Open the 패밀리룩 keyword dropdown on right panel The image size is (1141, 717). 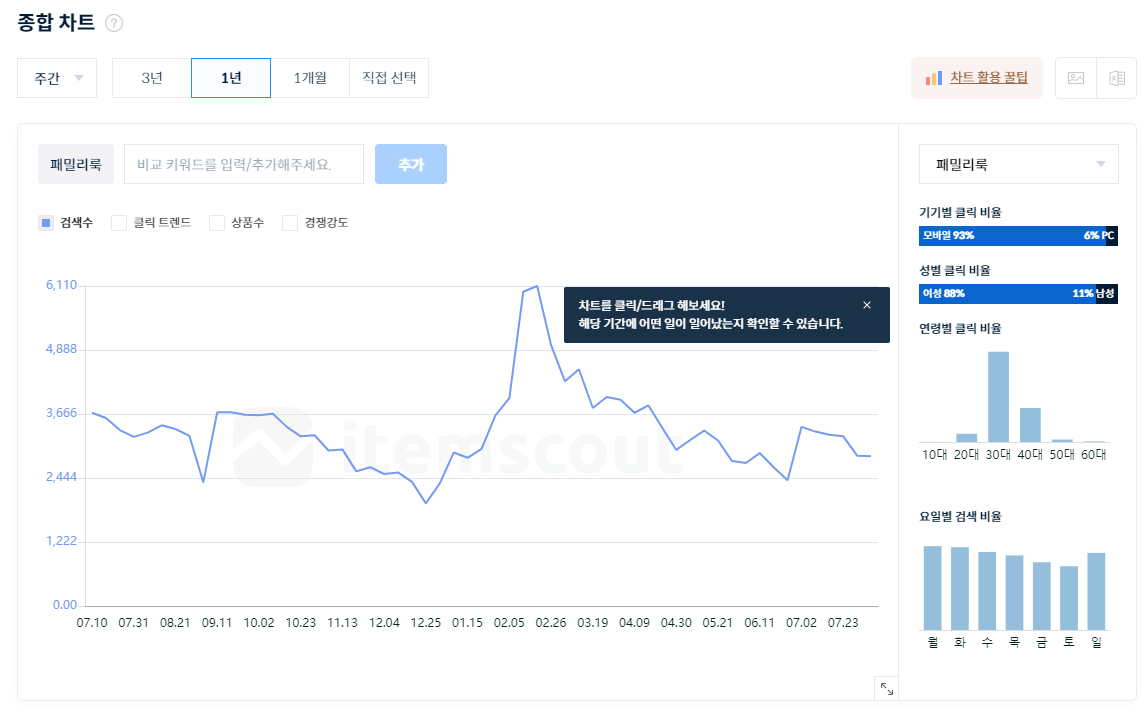click(1019, 165)
